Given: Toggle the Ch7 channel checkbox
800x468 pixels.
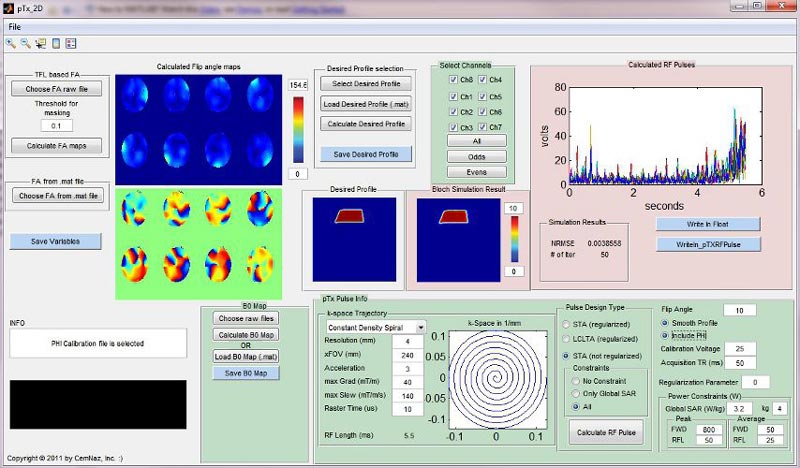Looking at the screenshot, I should click(482, 127).
